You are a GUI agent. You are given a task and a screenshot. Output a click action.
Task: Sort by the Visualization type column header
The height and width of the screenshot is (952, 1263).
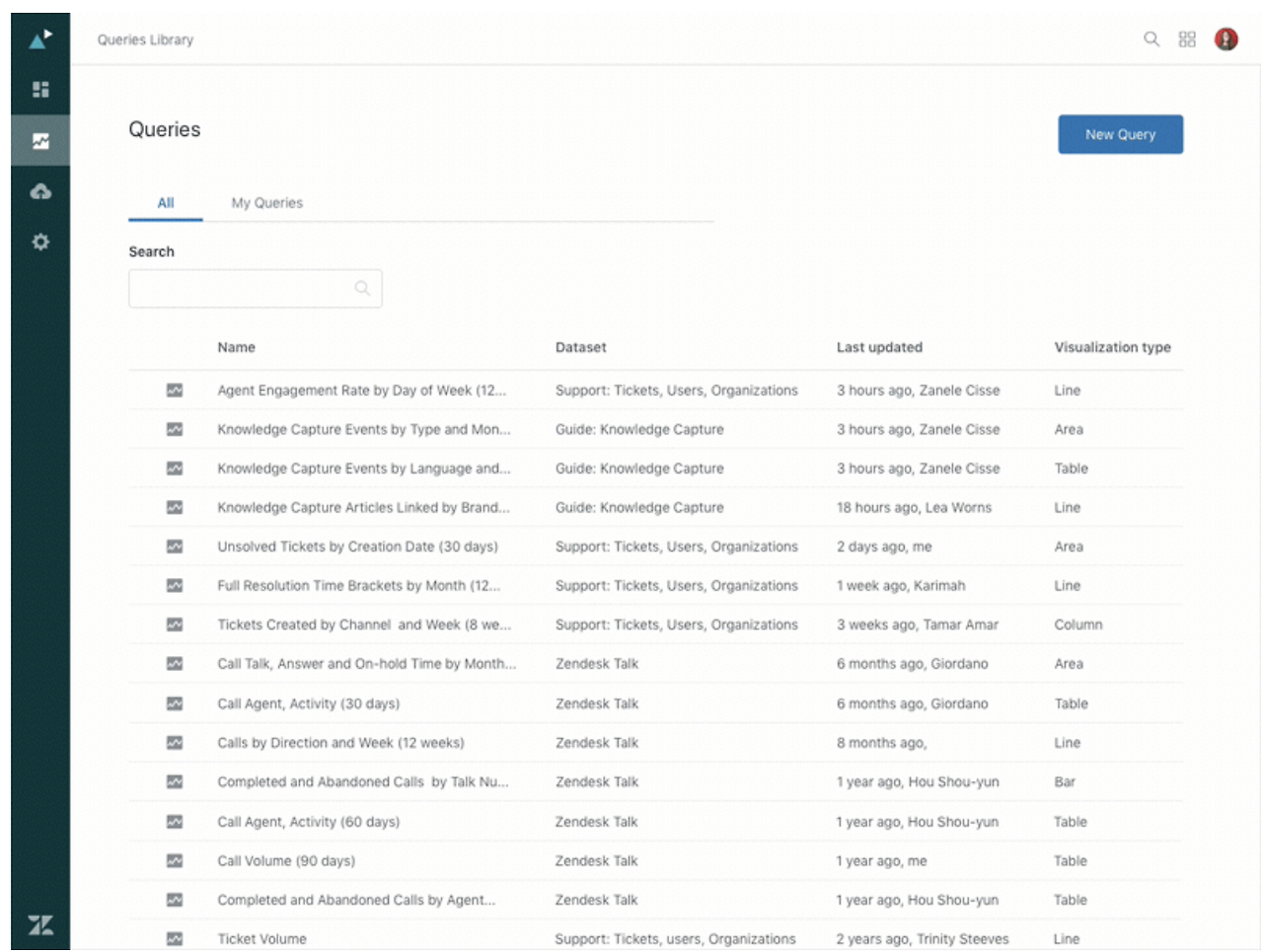[x=1113, y=347]
